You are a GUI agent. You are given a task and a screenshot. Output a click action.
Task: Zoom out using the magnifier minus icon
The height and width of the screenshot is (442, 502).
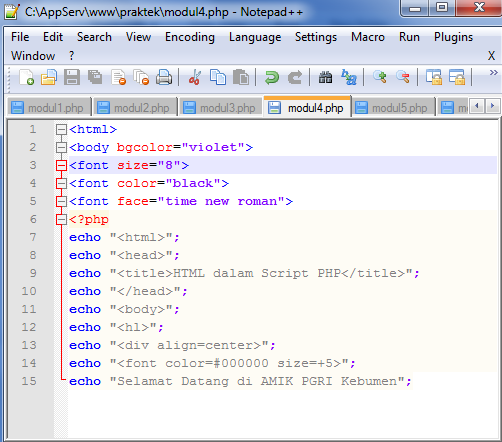(x=403, y=77)
